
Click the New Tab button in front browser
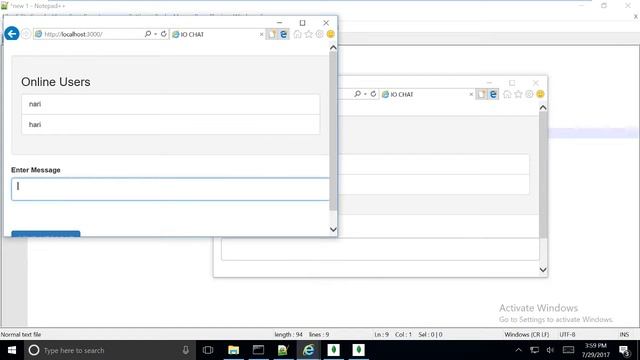click(x=272, y=34)
